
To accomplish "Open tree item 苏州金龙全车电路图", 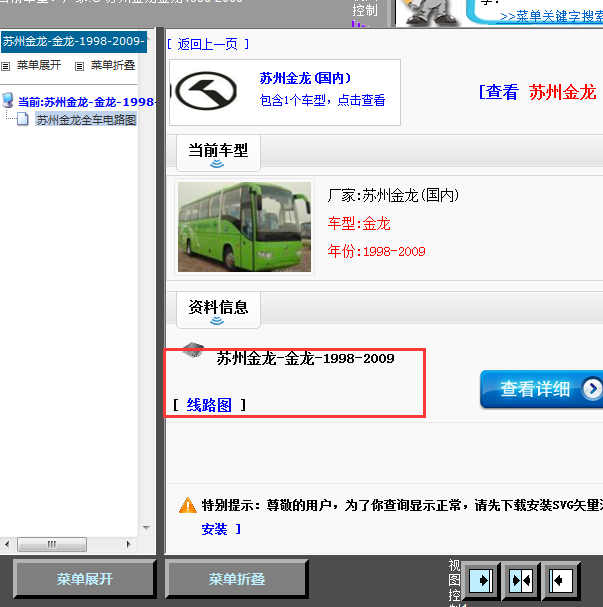I will pos(86,120).
